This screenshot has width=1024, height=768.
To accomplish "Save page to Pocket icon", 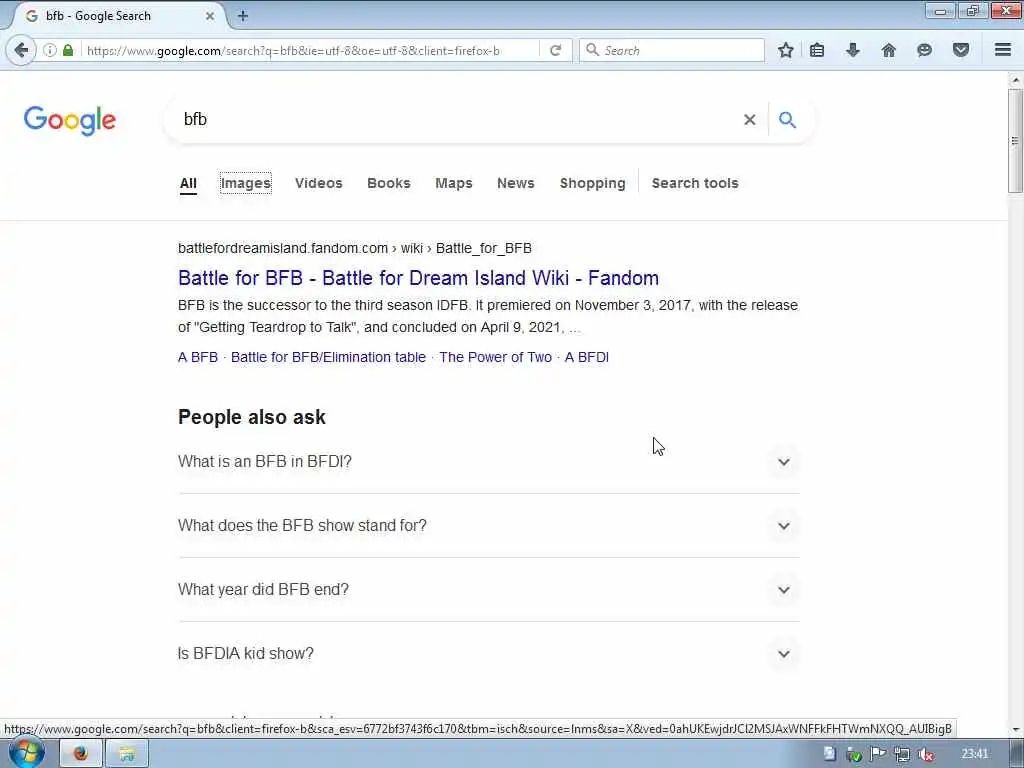I will coord(961,50).
